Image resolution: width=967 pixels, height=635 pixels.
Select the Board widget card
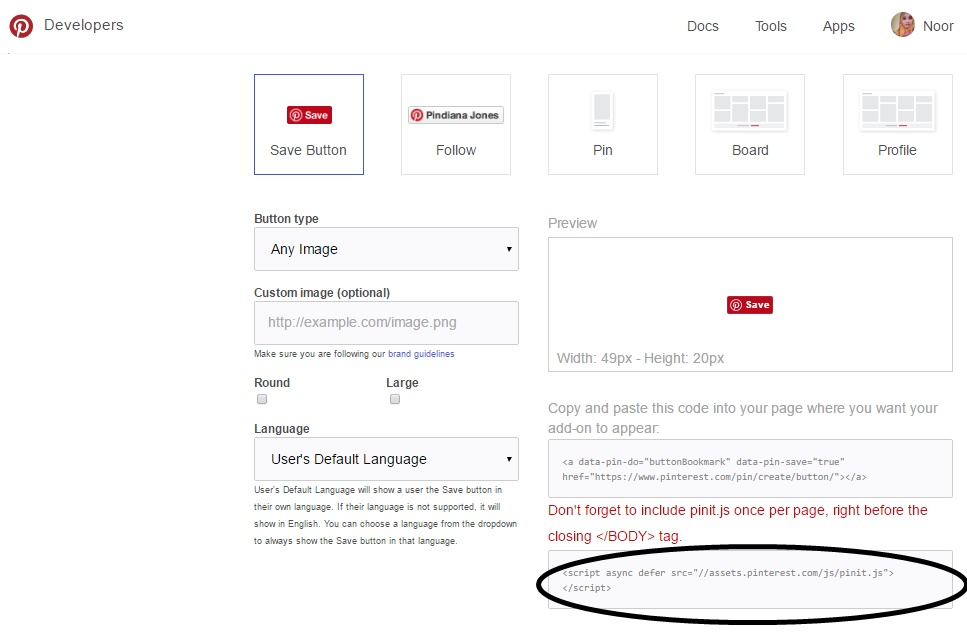click(x=750, y=125)
